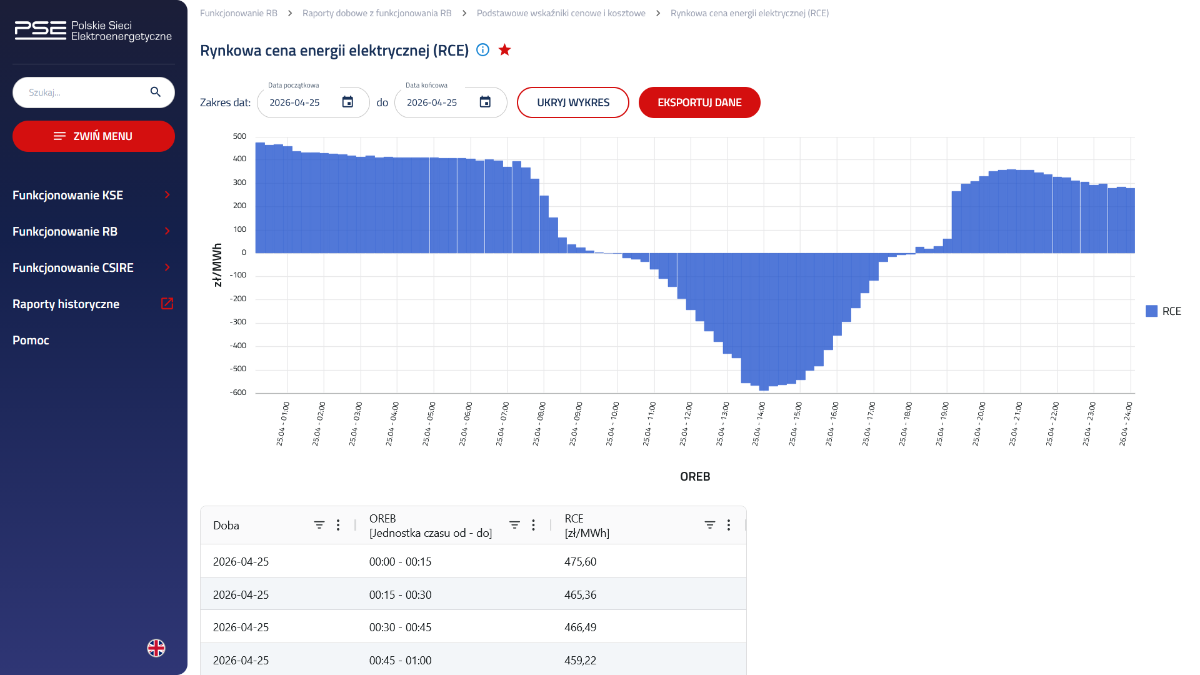Expand Funkcjonowanie RB menu

pos(92,231)
